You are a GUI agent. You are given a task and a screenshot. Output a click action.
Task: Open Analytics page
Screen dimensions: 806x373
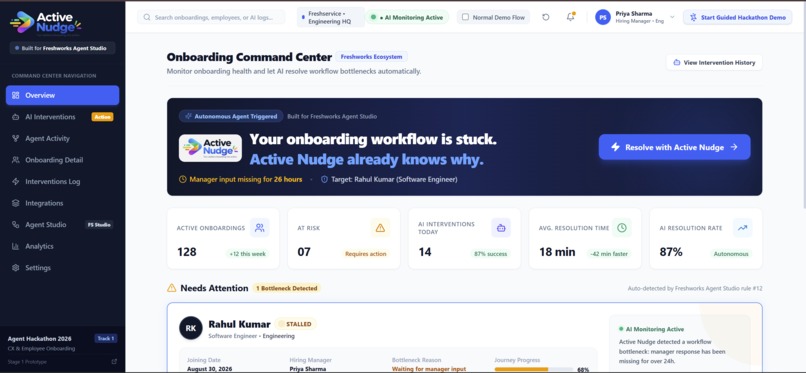pyautogui.click(x=62, y=246)
